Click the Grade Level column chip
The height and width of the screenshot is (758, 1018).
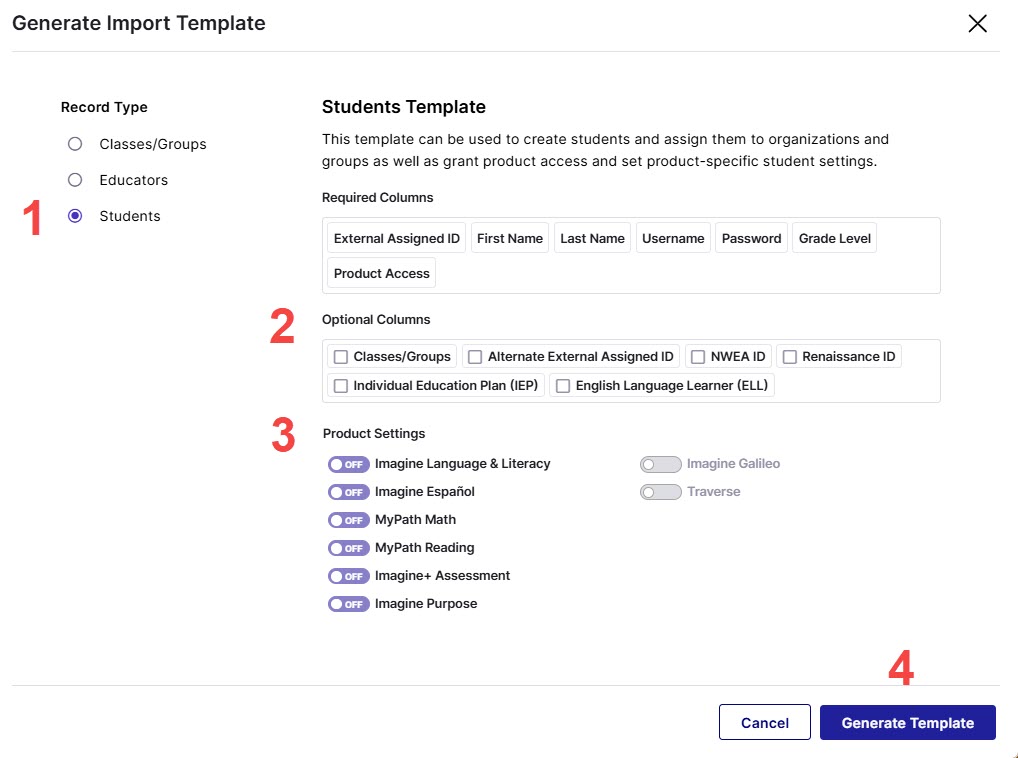coord(835,238)
